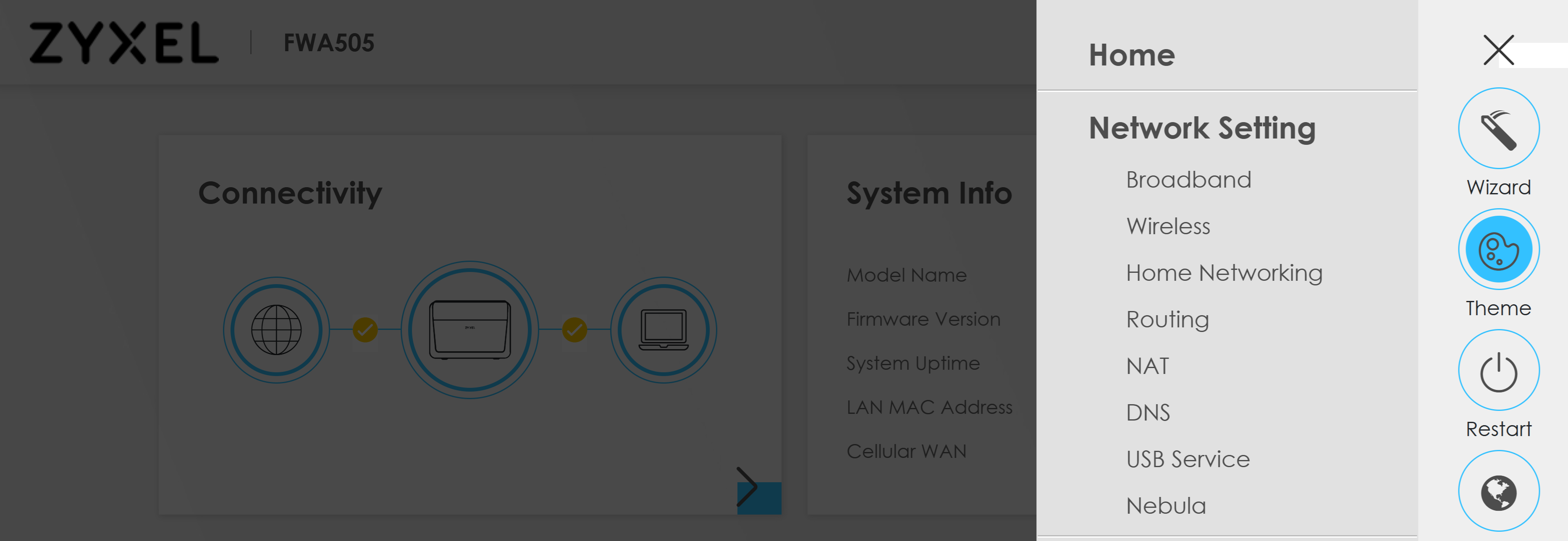Click the laptop client icon

point(663,330)
